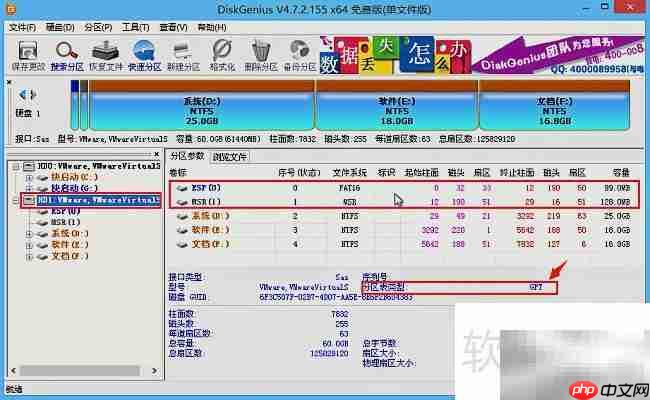Click the 文件系统 column header

(349, 173)
